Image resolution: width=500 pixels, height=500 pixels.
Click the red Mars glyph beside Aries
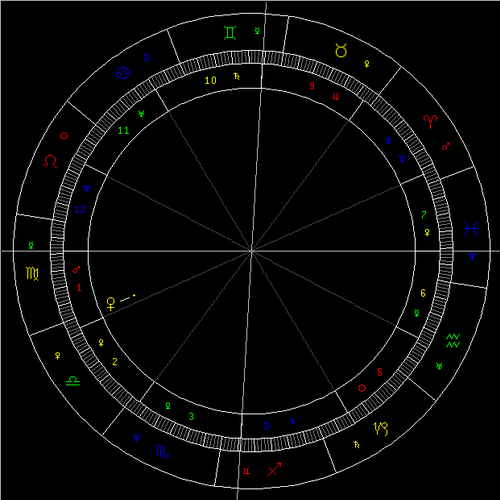[446, 146]
